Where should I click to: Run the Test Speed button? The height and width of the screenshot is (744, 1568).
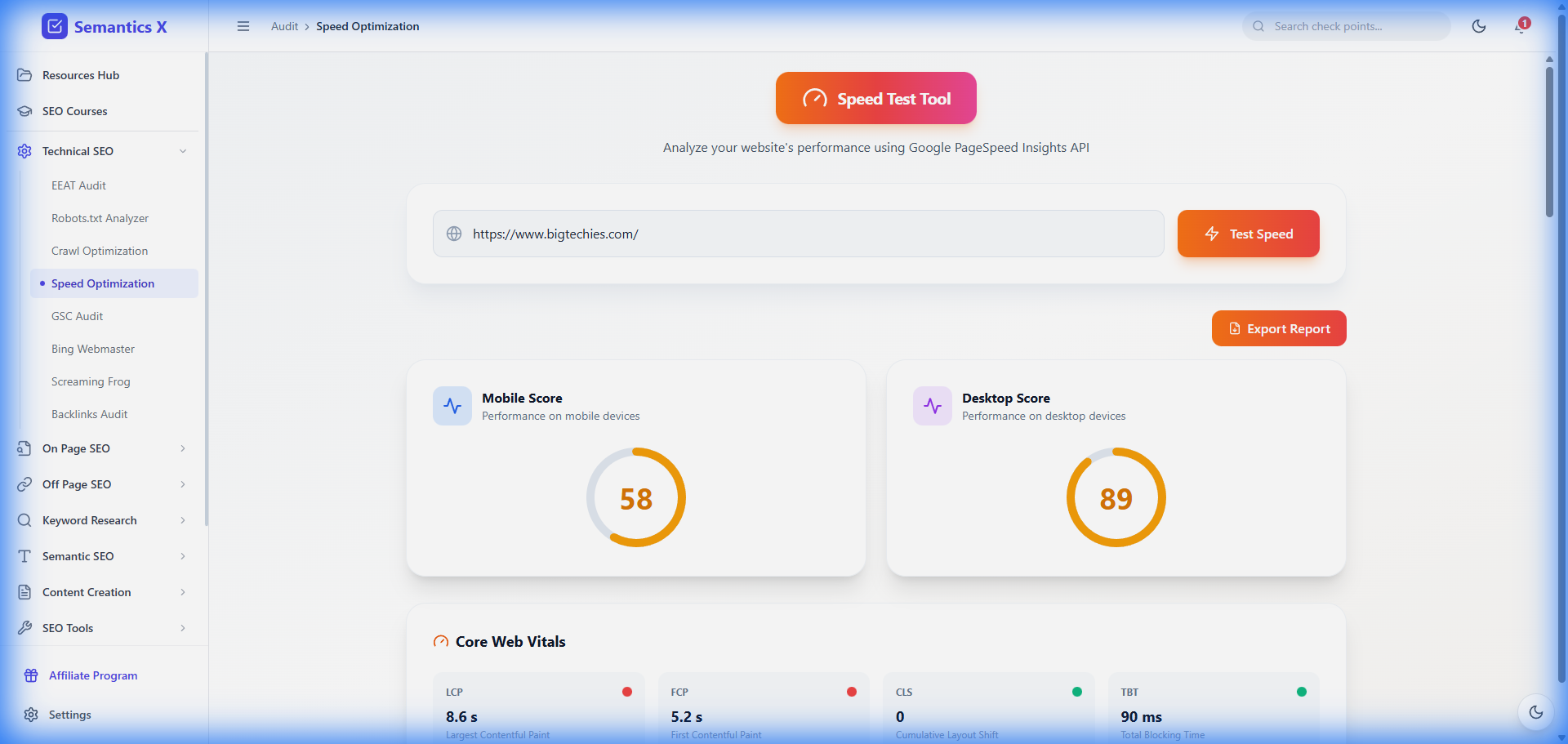tap(1249, 234)
